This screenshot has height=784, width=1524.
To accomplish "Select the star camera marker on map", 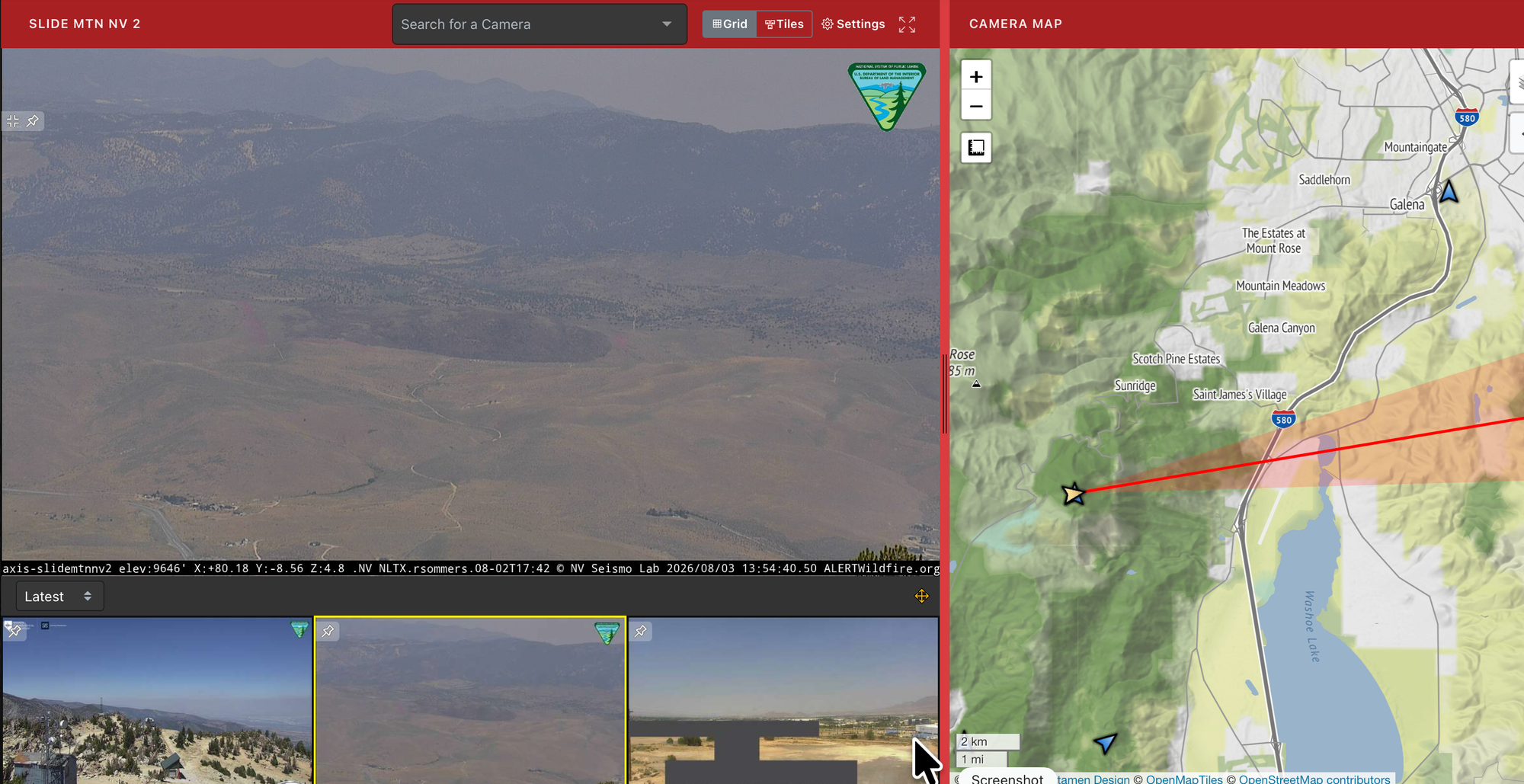I will click(1074, 494).
